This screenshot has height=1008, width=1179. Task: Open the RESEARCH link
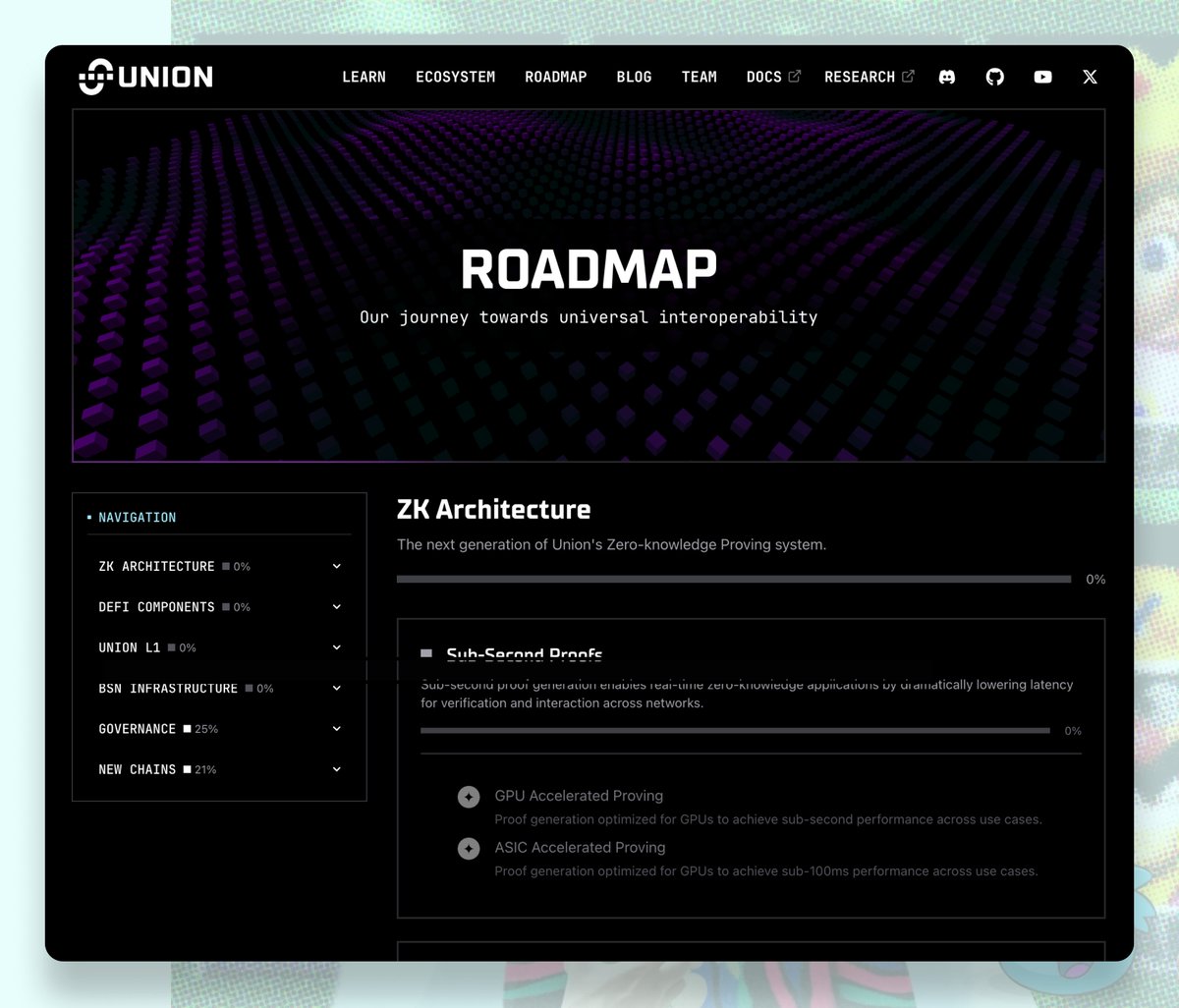[x=860, y=77]
